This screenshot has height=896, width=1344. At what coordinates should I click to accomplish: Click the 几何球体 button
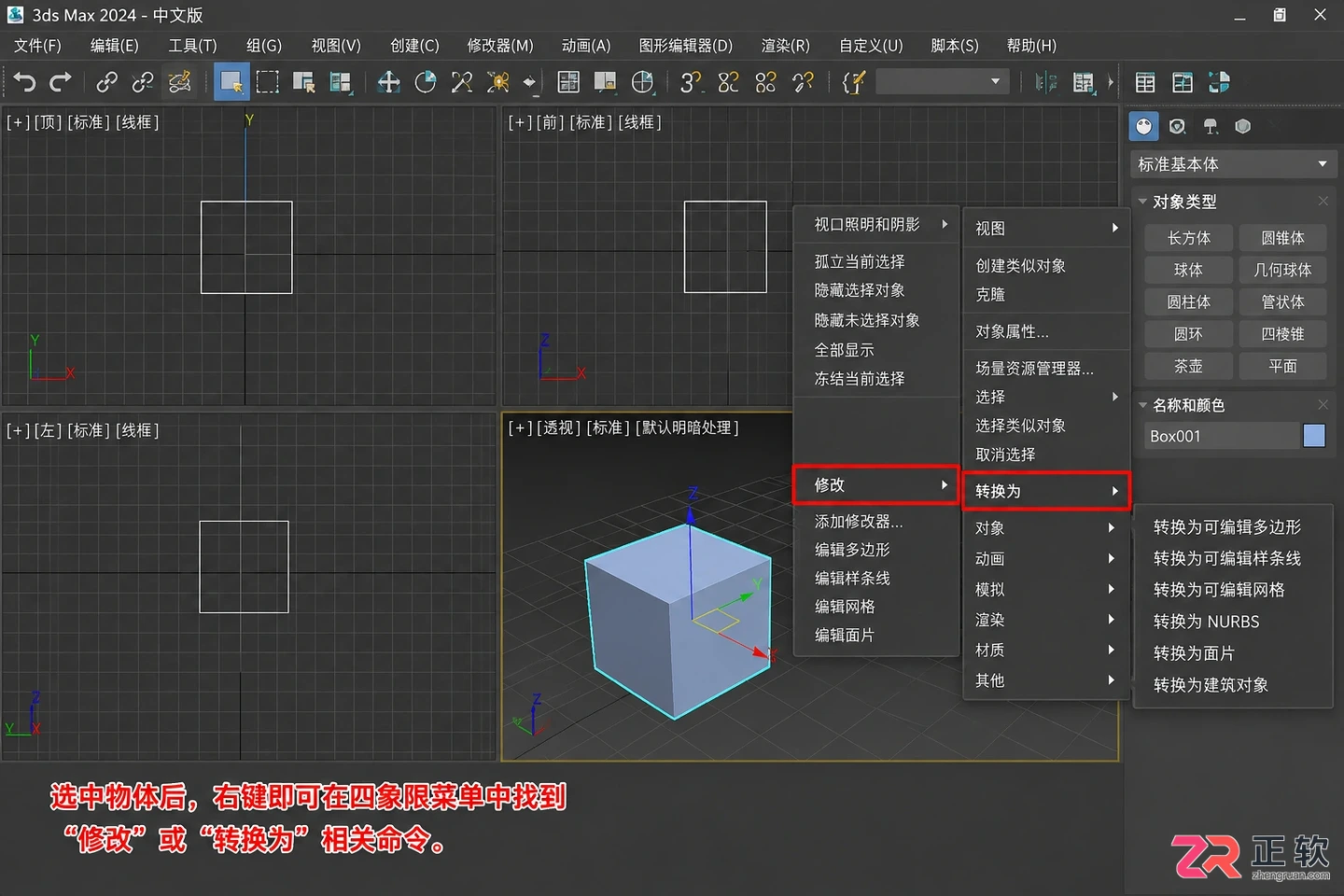pos(1282,270)
